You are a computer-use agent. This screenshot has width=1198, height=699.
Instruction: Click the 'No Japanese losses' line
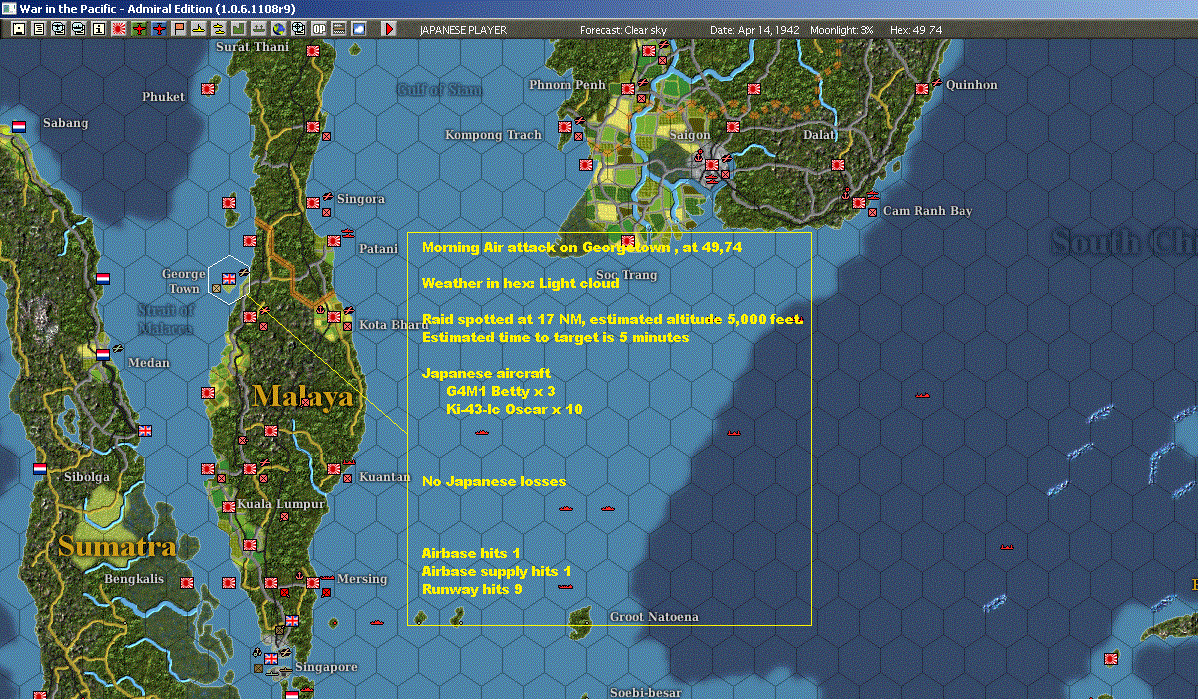tap(494, 481)
